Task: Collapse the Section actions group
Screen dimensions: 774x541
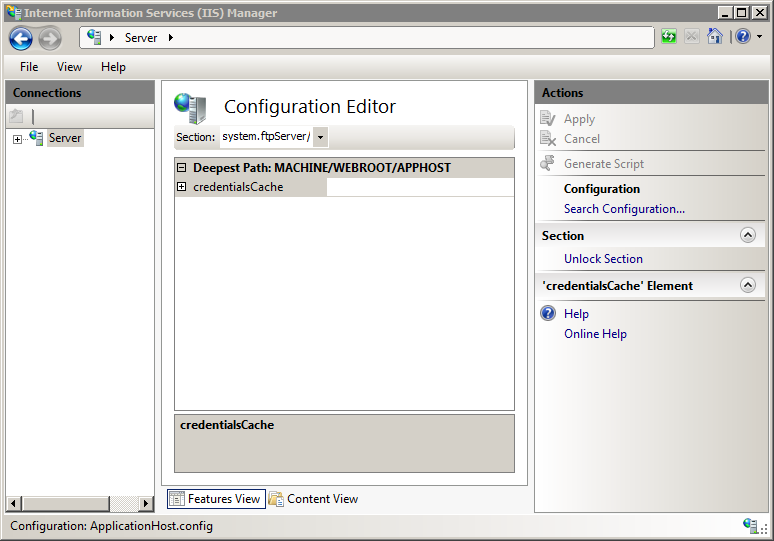Action: [747, 236]
